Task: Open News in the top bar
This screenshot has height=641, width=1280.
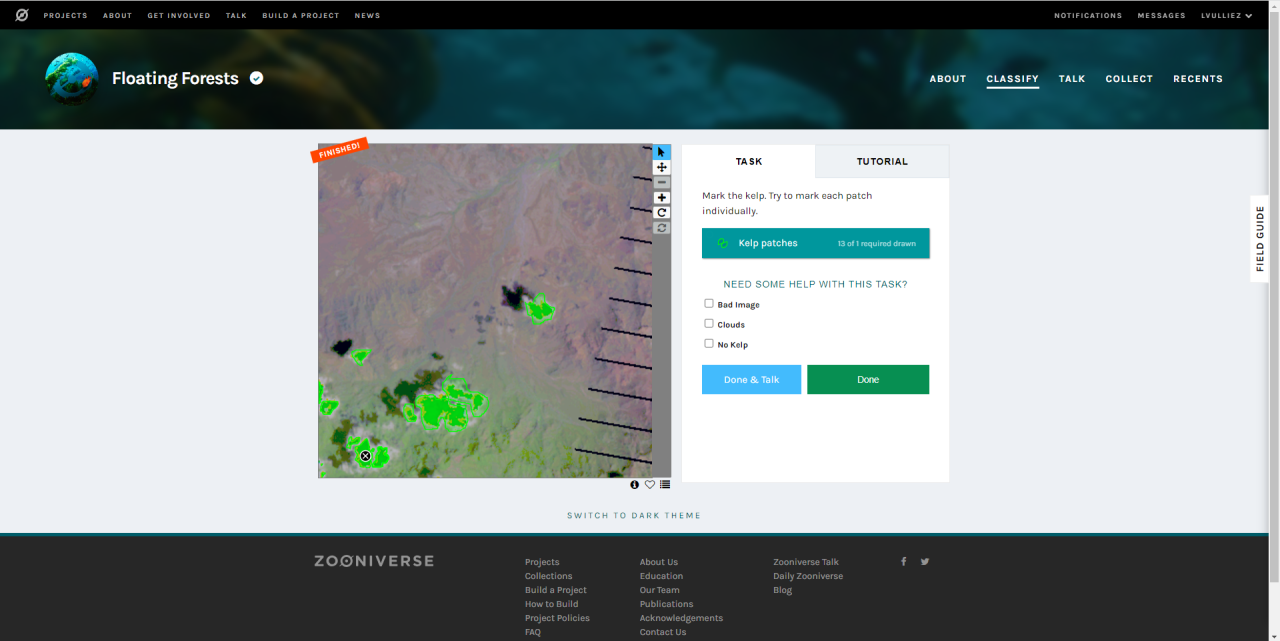Action: pos(367,16)
